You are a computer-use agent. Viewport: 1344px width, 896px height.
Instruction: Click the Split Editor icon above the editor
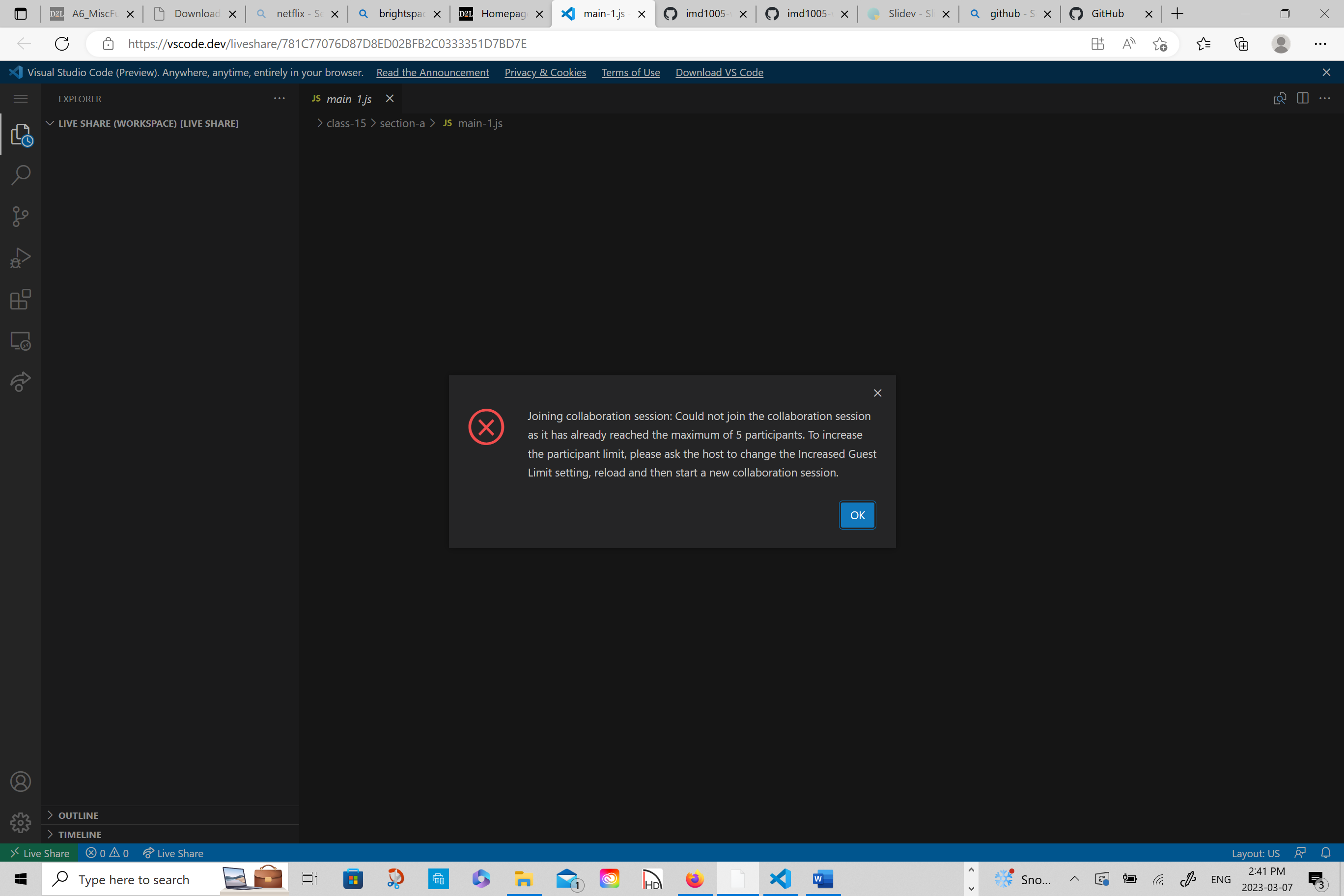click(x=1303, y=98)
